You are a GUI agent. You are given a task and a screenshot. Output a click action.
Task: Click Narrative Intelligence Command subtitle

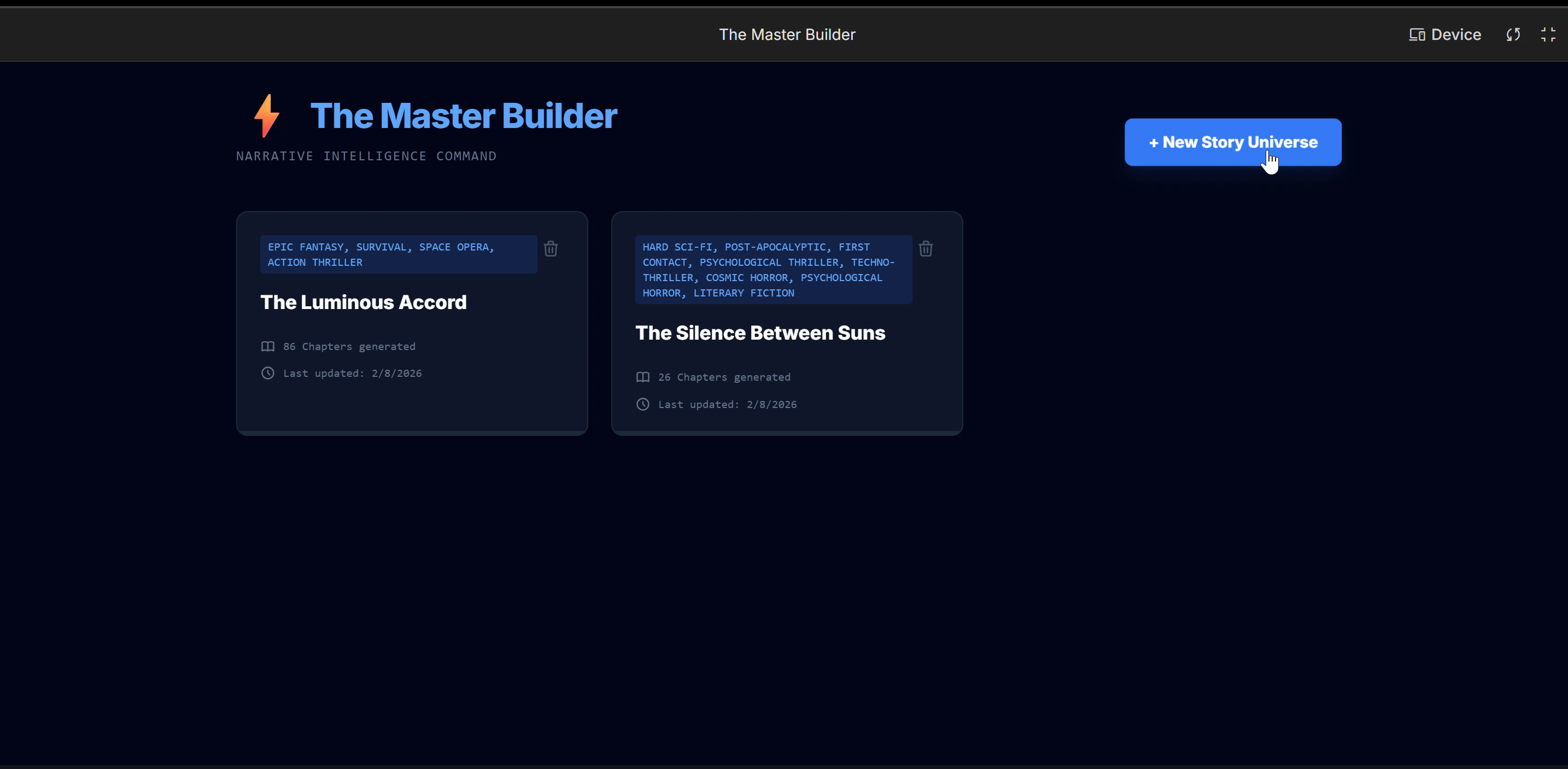tap(366, 156)
